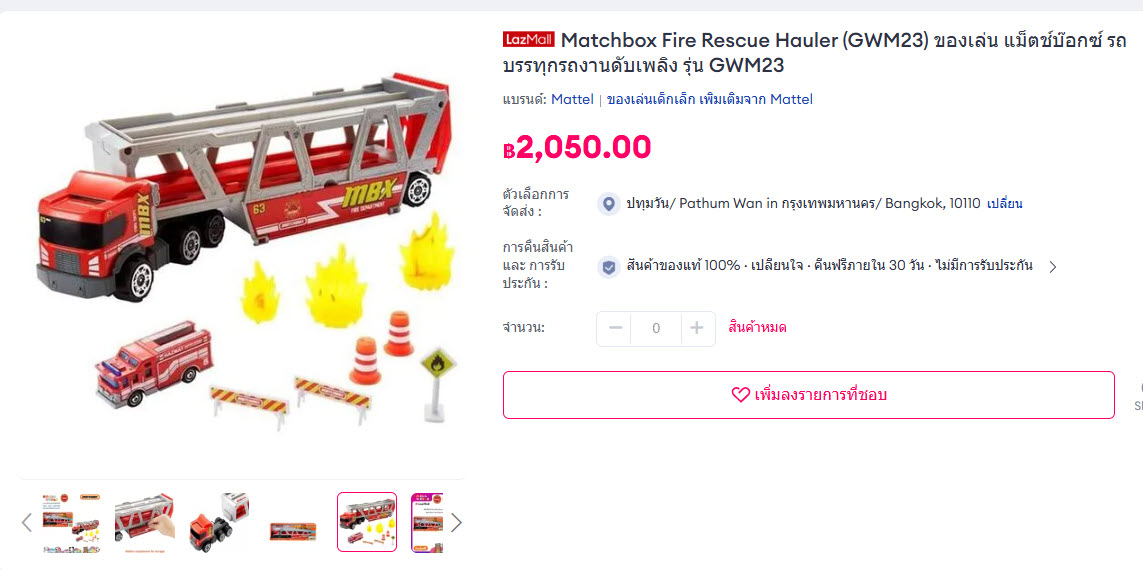Show next thumbnails with right arrow
Image resolution: width=1143 pixels, height=570 pixels.
[x=456, y=523]
